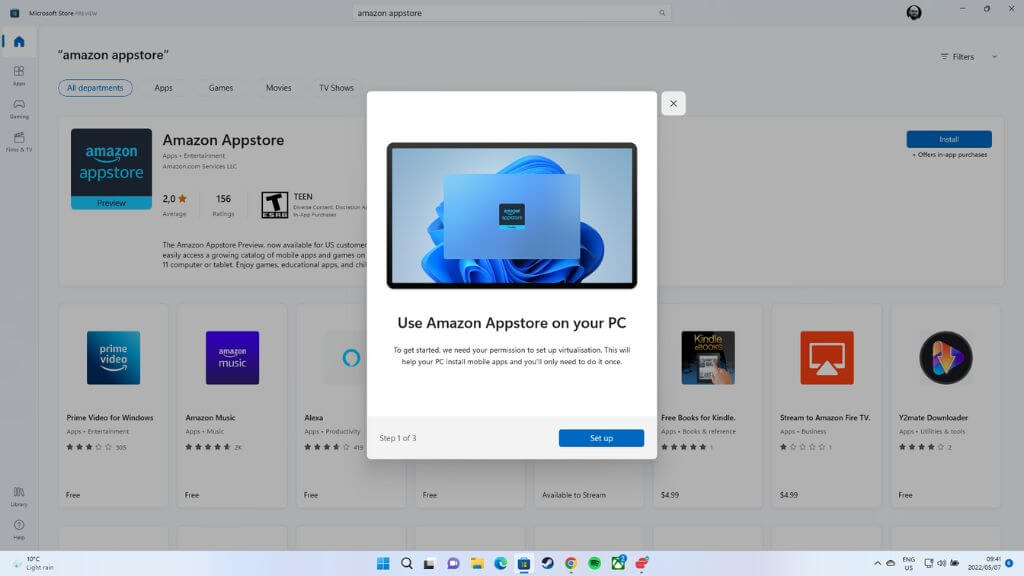Open the Apps section in the sidebar

point(19,75)
